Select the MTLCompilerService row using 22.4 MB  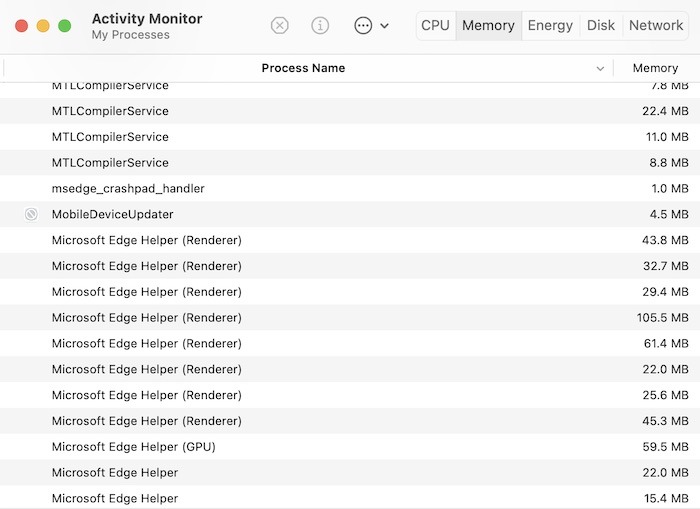[350, 111]
